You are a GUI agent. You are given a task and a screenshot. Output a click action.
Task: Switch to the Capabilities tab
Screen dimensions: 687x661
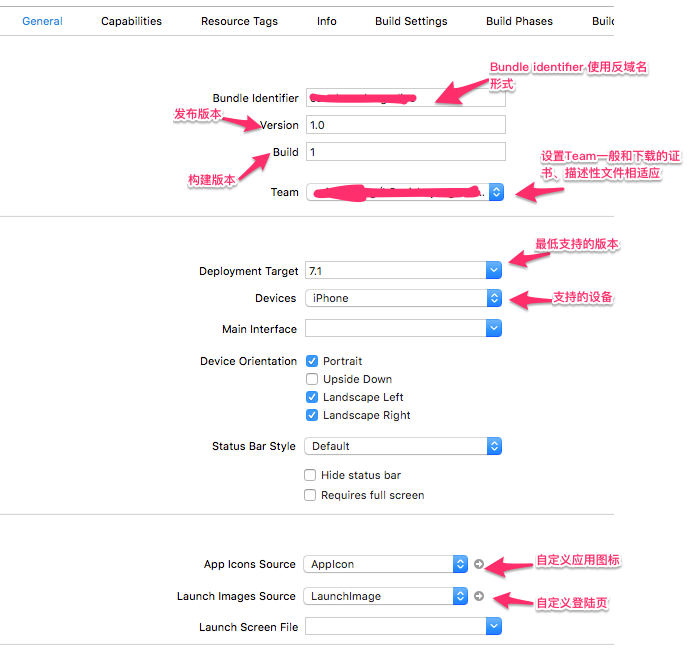131,21
